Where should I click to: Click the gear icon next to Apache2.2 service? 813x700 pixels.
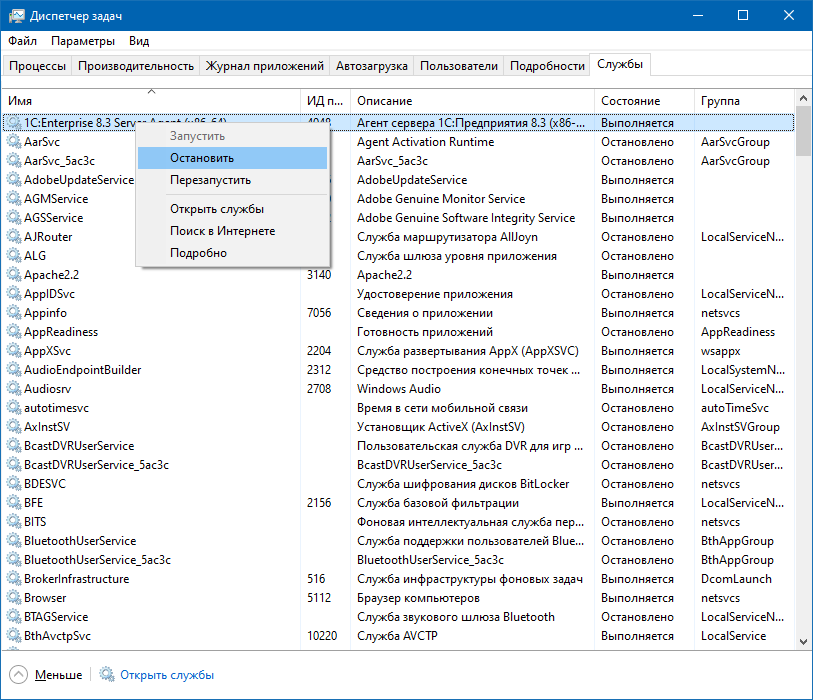tap(14, 275)
